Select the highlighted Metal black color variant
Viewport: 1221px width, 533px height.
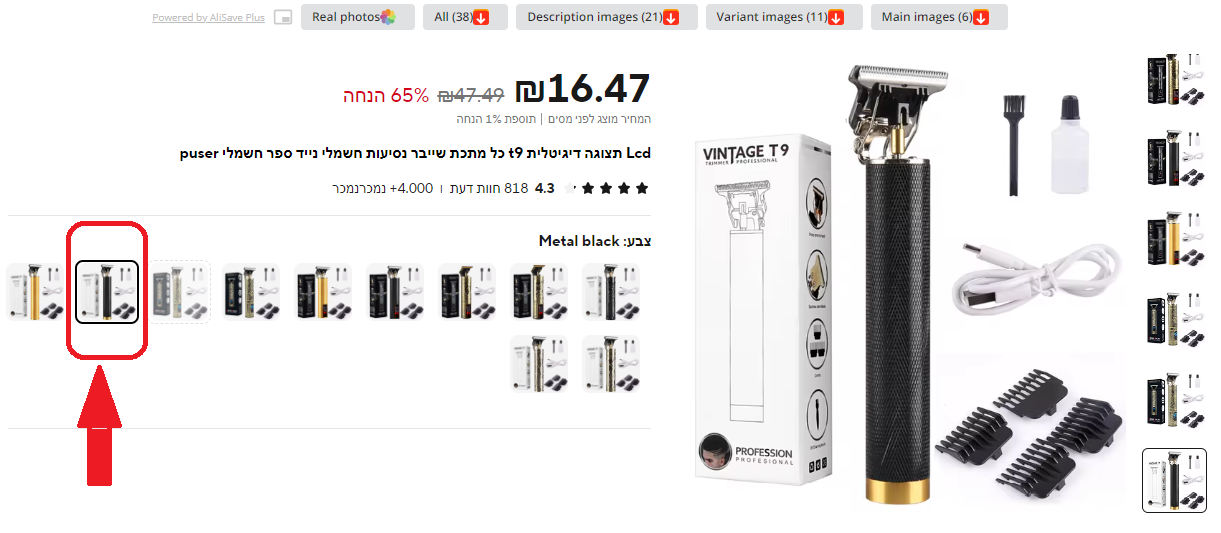click(107, 292)
